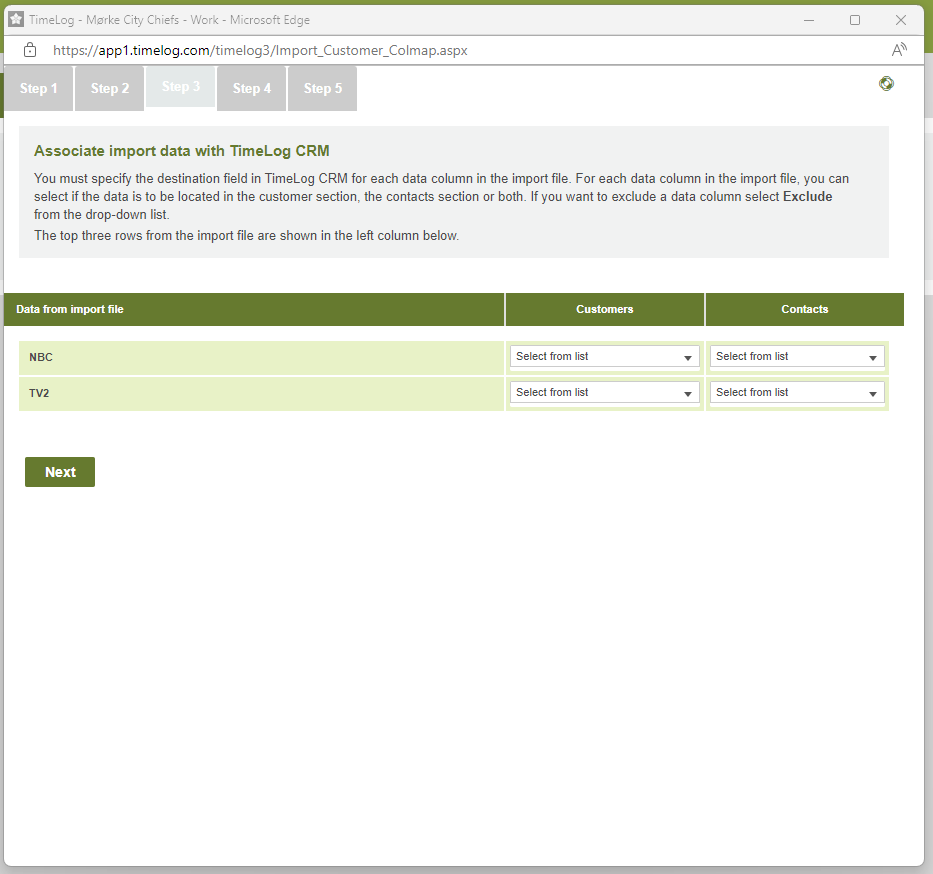
Task: Expand the Contacts dropdown for NBC row
Action: click(797, 357)
